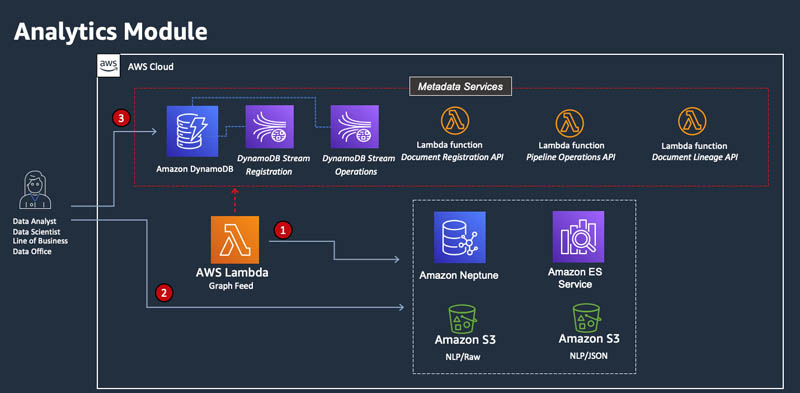Select the Document Lineage API Lambda icon
Image resolution: width=800 pixels, height=393 pixels.
pos(692,121)
